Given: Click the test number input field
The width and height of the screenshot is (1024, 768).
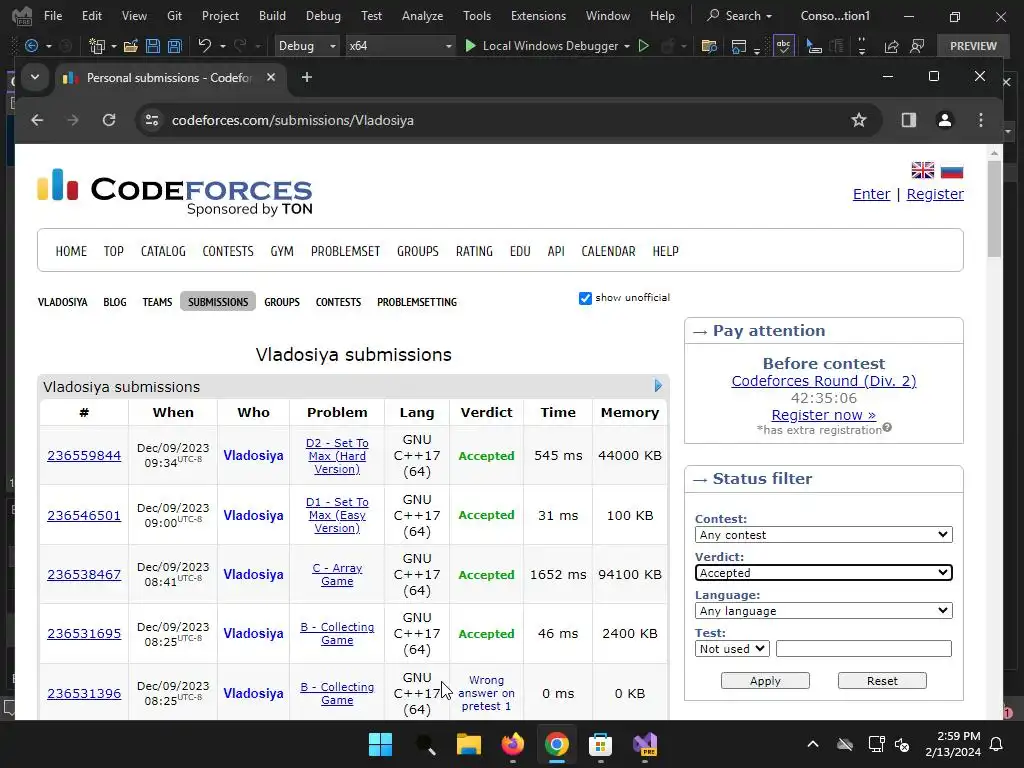Looking at the screenshot, I should click(x=864, y=648).
